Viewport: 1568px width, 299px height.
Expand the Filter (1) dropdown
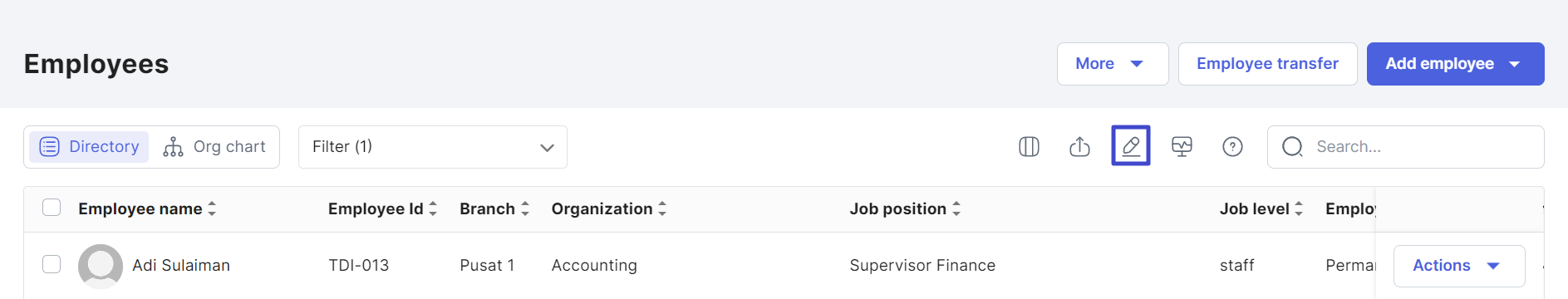point(433,147)
